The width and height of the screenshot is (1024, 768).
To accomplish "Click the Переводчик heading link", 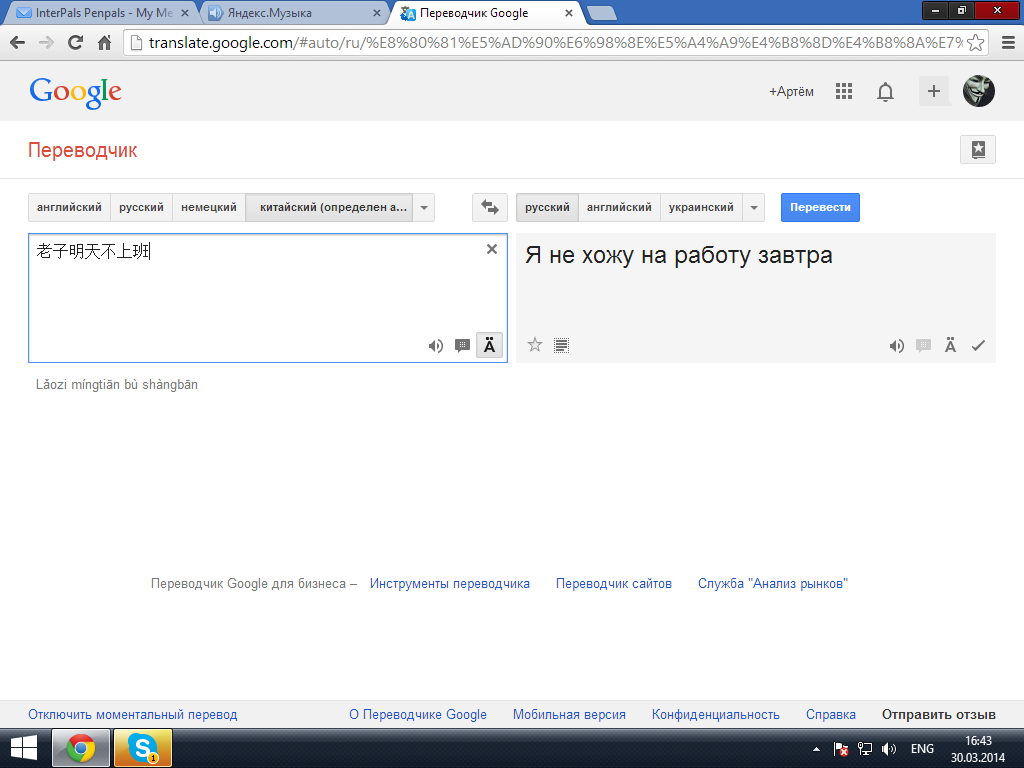I will tap(82, 150).
